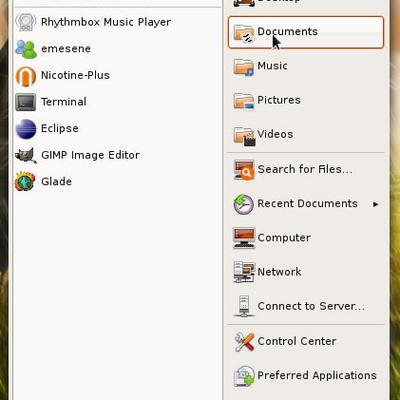
Task: Select the Glade text entry
Action: pos(56,182)
